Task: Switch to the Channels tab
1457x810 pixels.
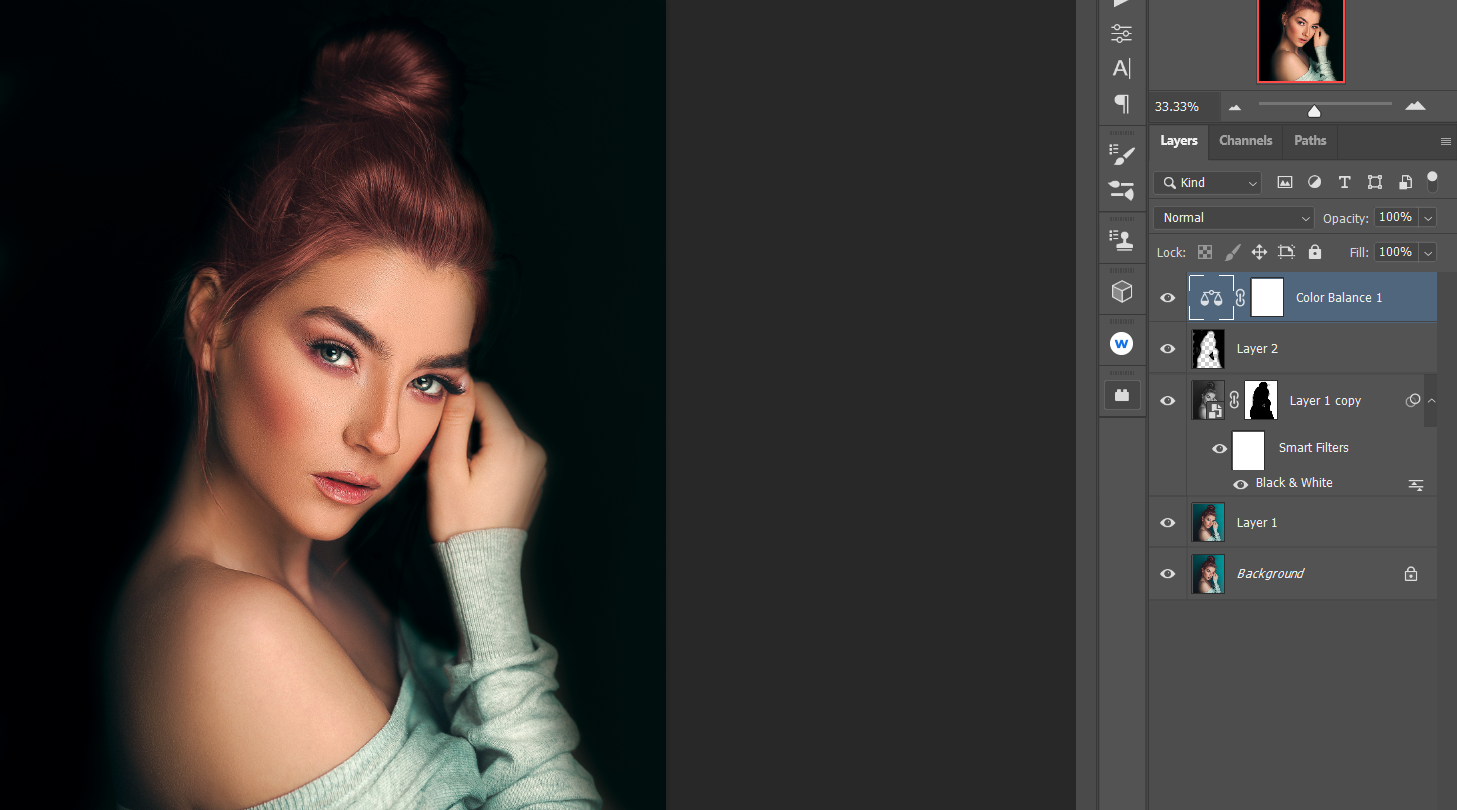Action: pyautogui.click(x=1245, y=141)
